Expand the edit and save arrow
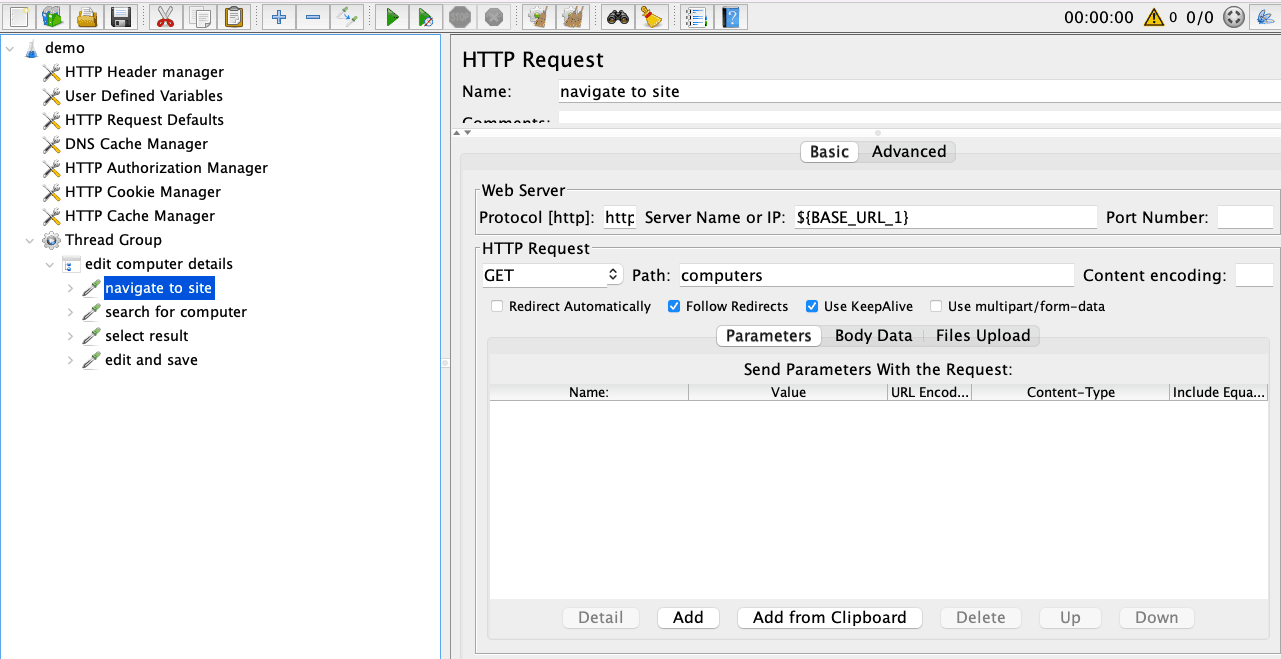This screenshot has width=1281, height=659. point(71,360)
